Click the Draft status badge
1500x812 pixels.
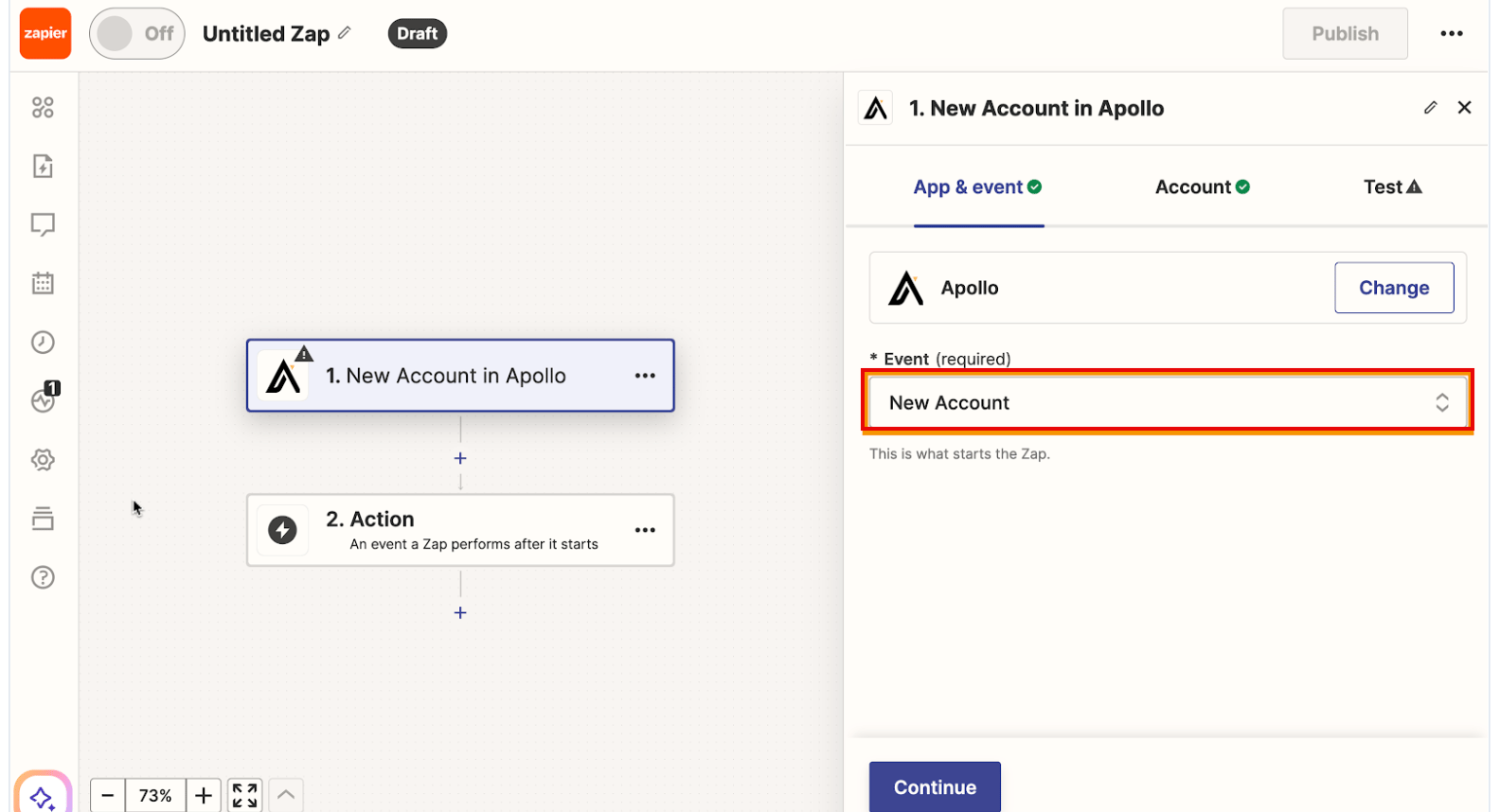tap(417, 34)
